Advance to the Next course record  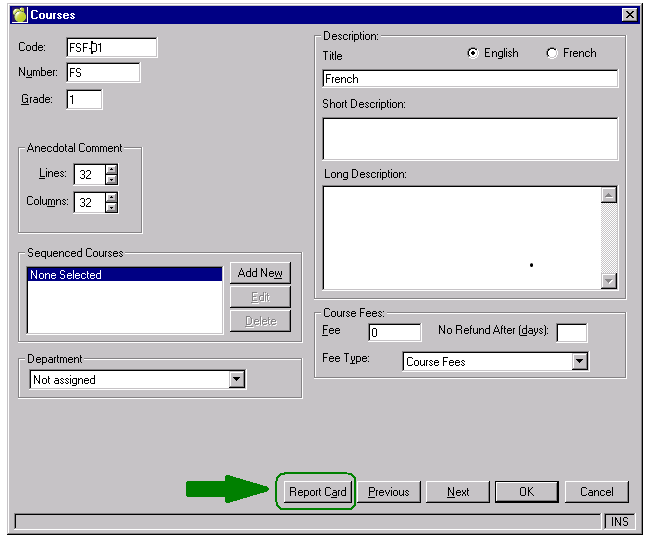458,492
